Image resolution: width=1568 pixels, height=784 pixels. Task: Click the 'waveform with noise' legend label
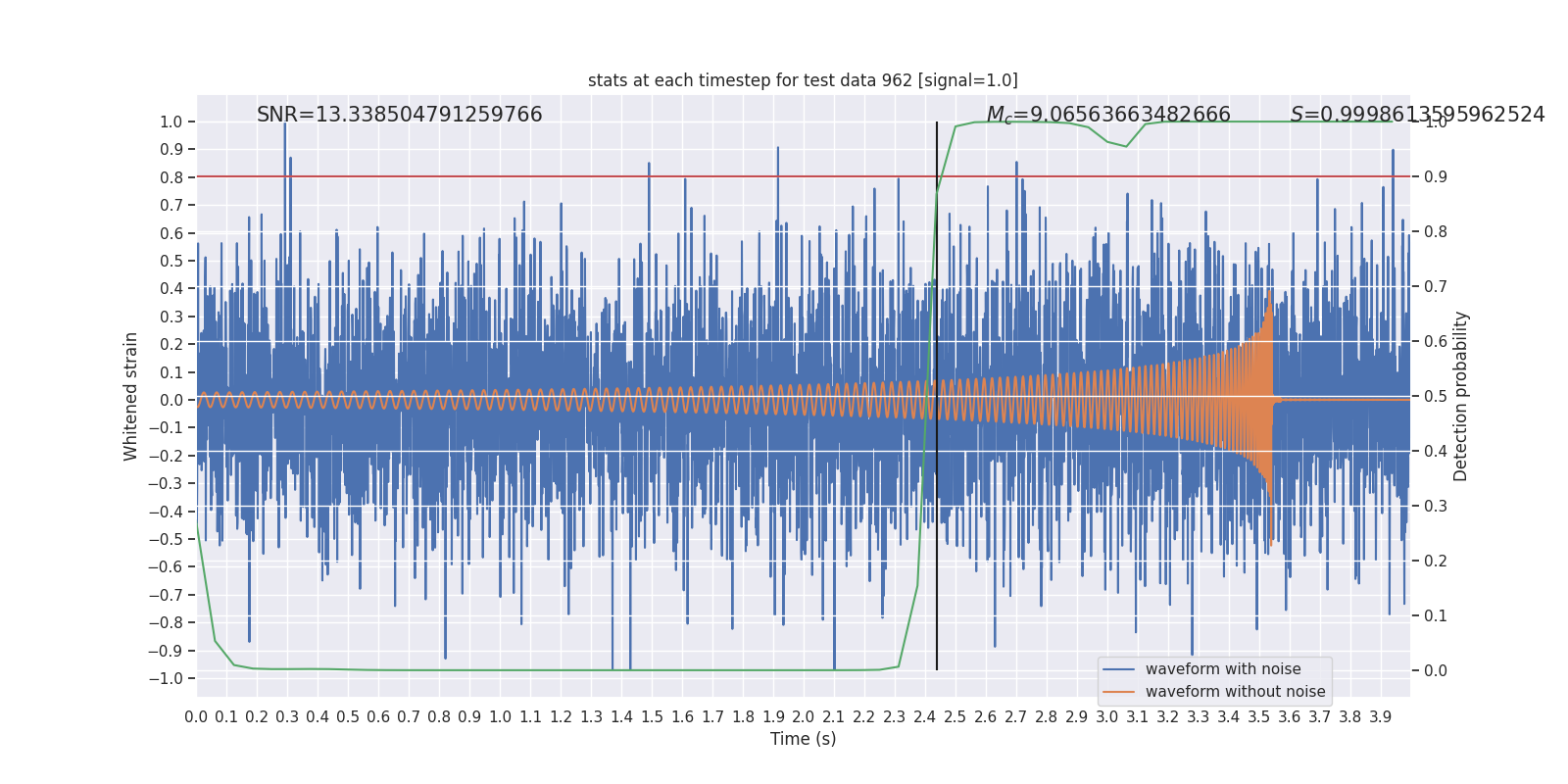click(1223, 669)
